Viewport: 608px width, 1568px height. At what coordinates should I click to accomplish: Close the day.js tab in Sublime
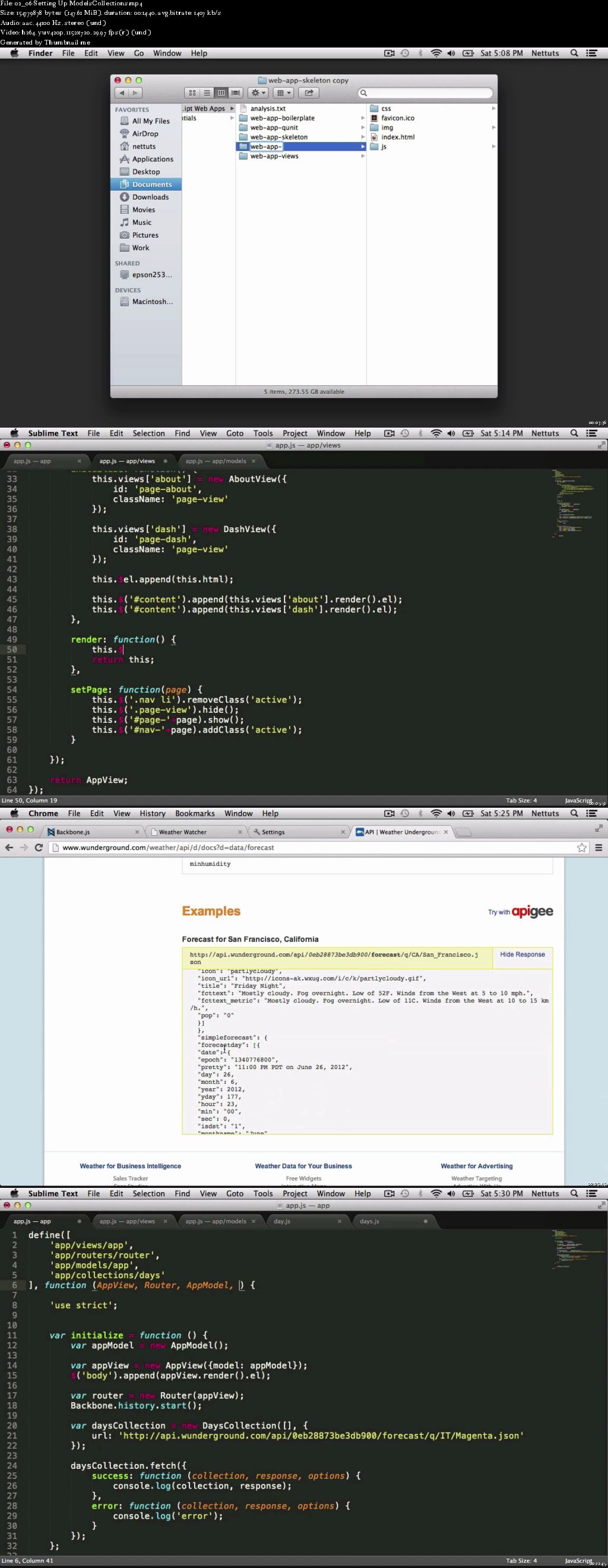(340, 1221)
